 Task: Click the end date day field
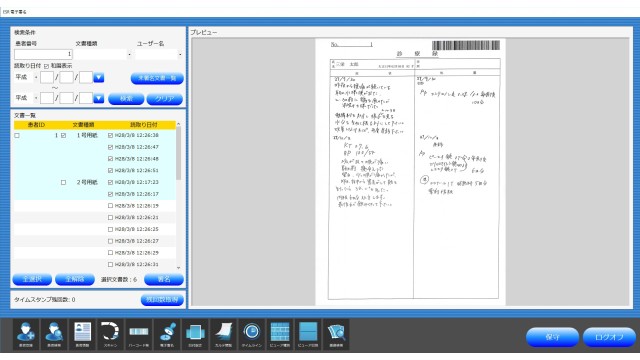click(x=86, y=98)
